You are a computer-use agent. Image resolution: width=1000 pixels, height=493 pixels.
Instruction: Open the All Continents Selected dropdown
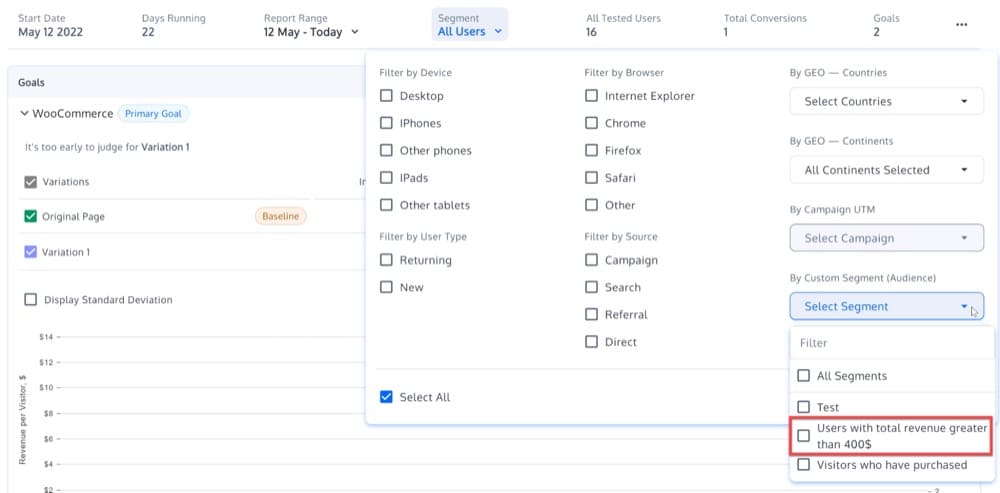tap(886, 170)
